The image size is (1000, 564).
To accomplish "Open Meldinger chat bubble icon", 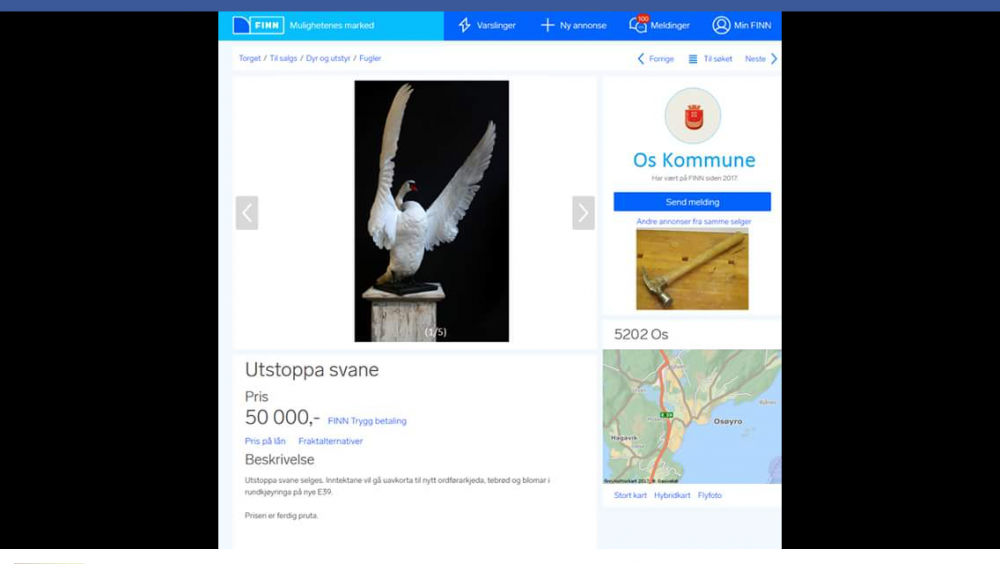I will click(x=638, y=25).
